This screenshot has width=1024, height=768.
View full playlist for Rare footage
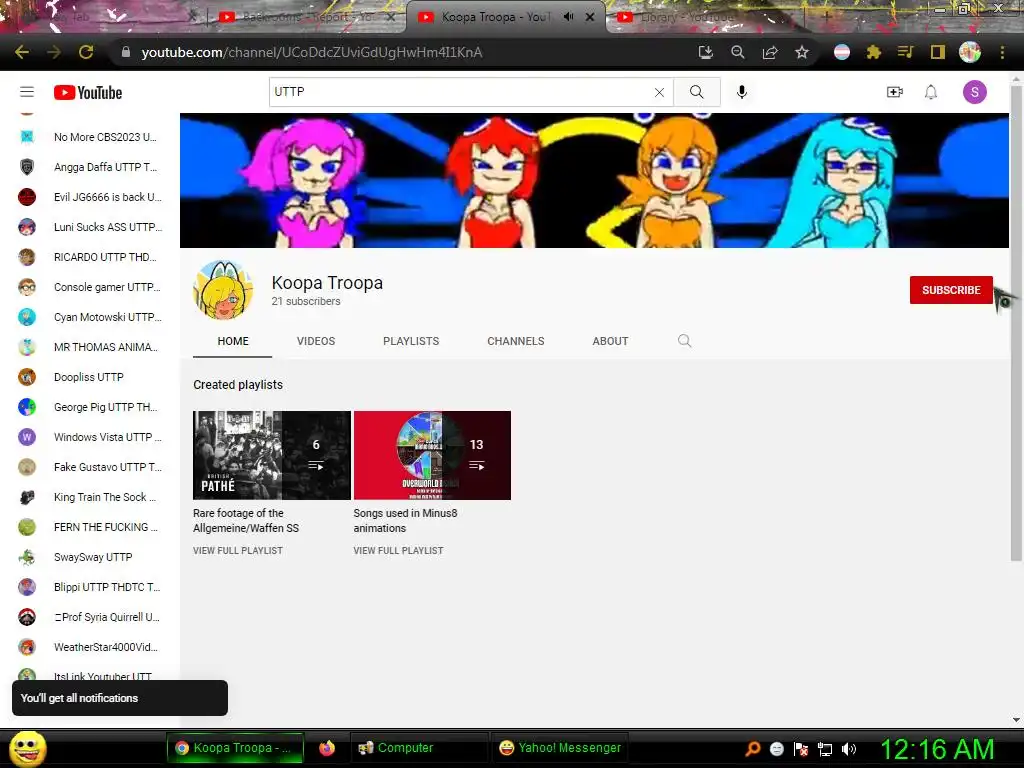238,551
